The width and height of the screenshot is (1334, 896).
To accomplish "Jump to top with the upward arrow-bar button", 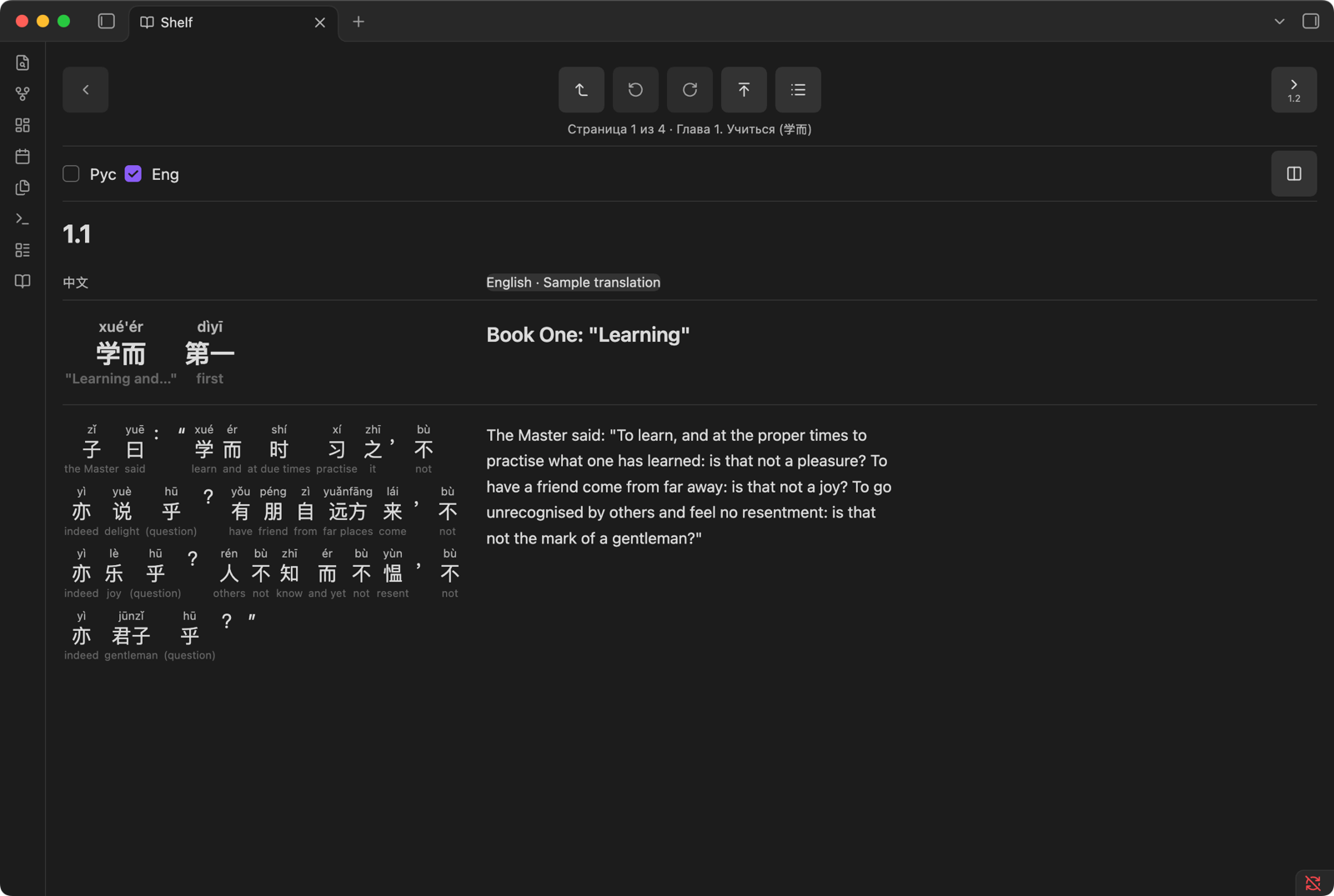I will [x=744, y=89].
